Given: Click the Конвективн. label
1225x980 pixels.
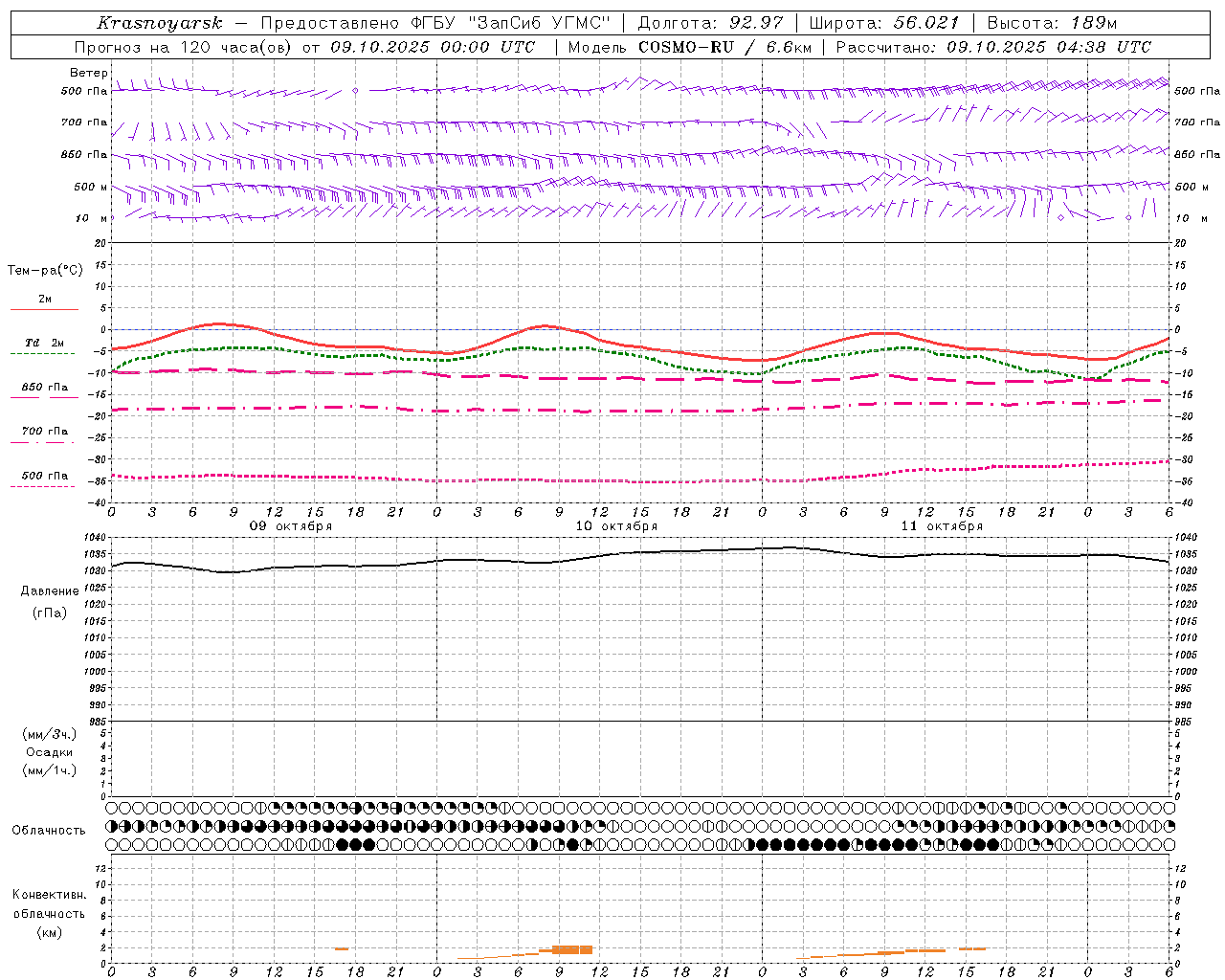Looking at the screenshot, I should (x=49, y=894).
